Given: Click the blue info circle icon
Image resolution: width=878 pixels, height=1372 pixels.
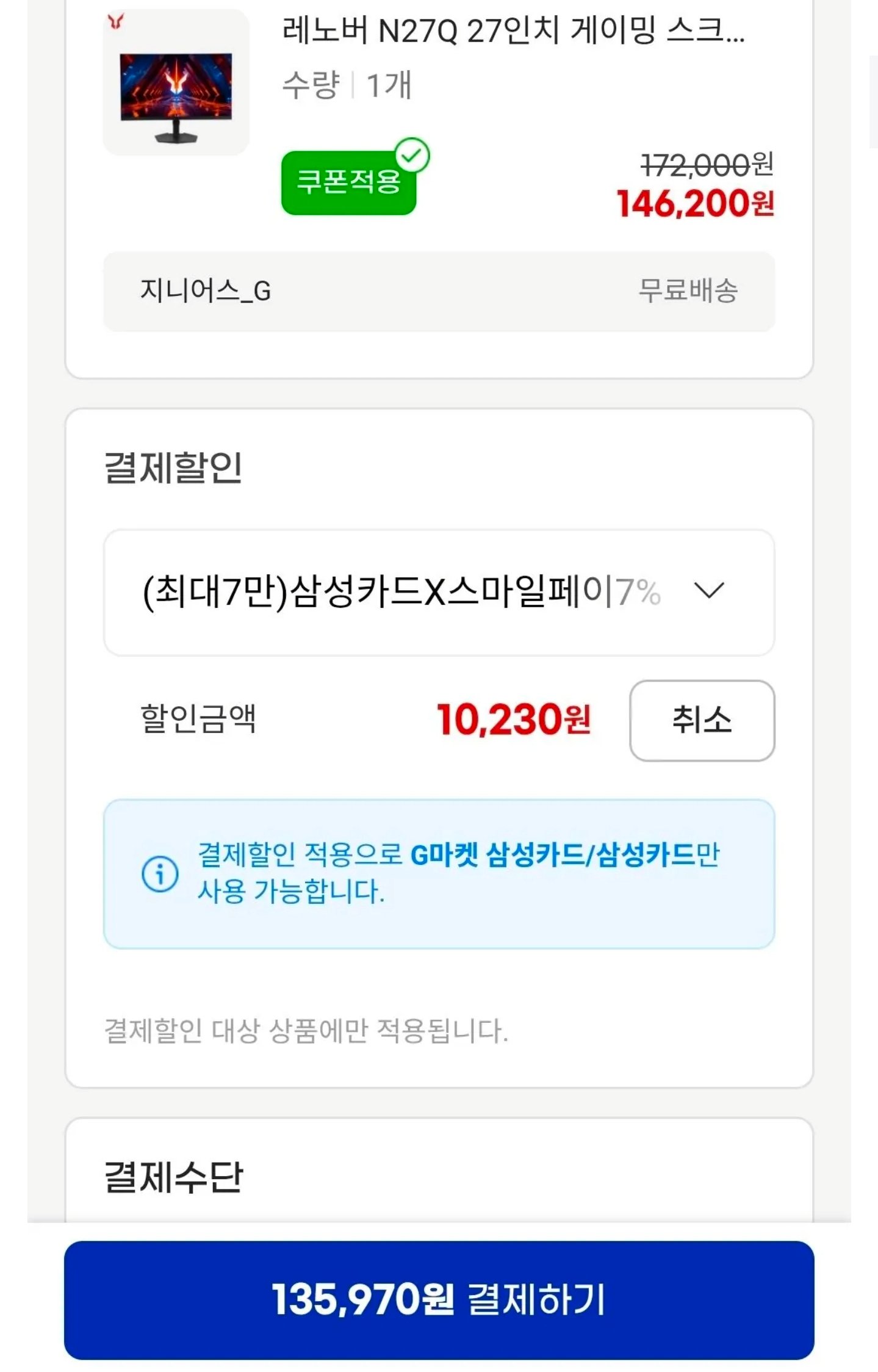Looking at the screenshot, I should (160, 873).
